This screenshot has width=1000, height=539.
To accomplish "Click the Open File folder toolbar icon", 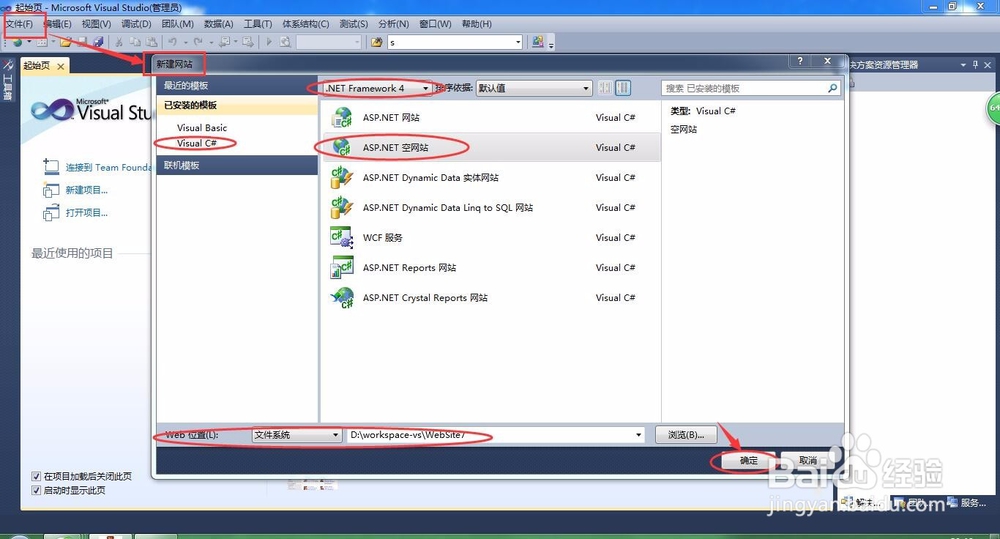I will tap(66, 42).
